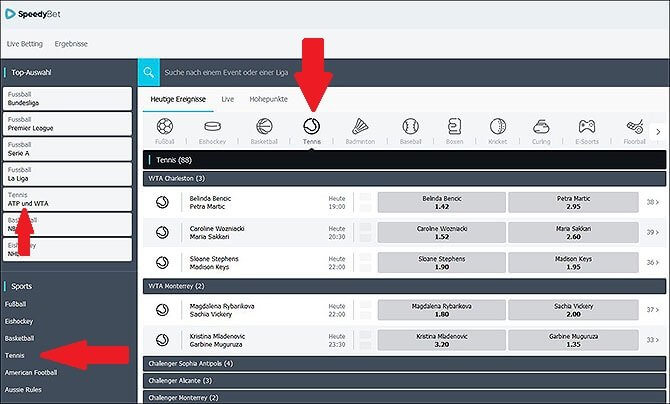Open 38 more markets for Bencic match
This screenshot has height=404, width=670.
pyautogui.click(x=652, y=202)
